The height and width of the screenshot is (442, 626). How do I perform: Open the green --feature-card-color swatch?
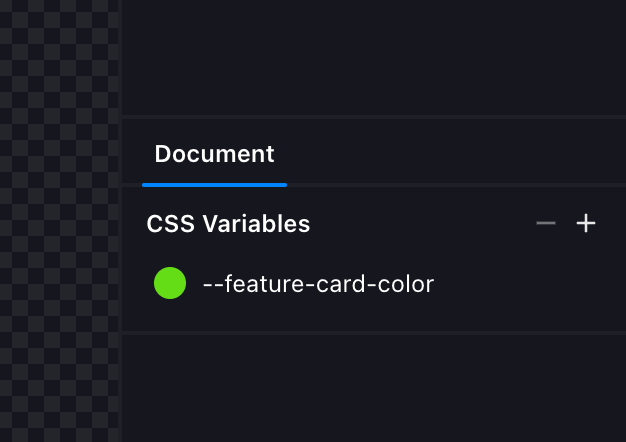[x=170, y=283]
